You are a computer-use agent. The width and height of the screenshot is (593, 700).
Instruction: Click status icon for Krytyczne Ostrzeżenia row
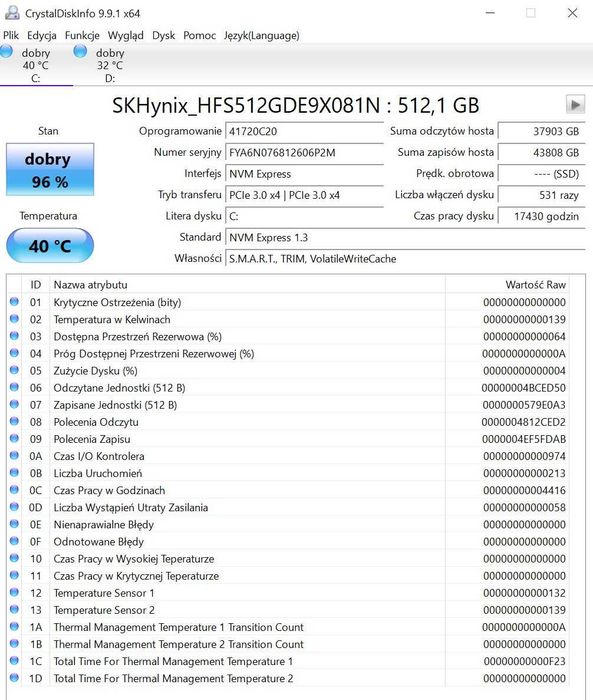click(x=14, y=302)
